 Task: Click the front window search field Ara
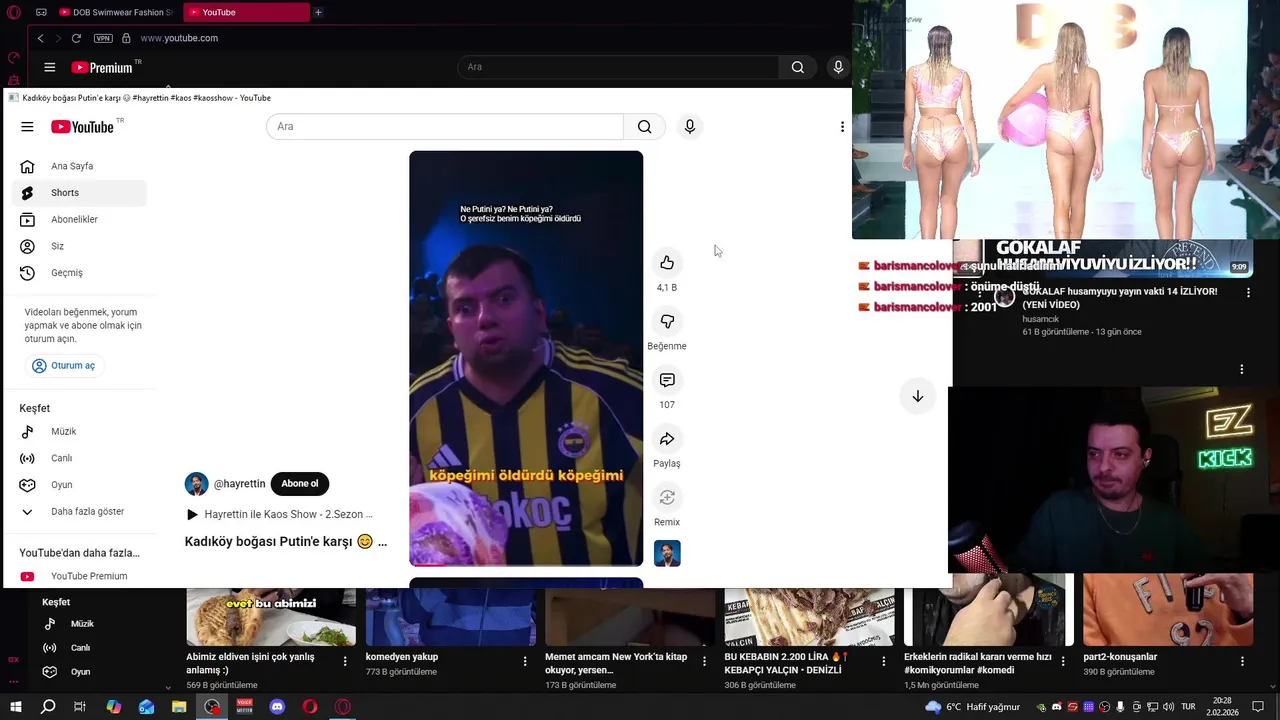pos(445,127)
